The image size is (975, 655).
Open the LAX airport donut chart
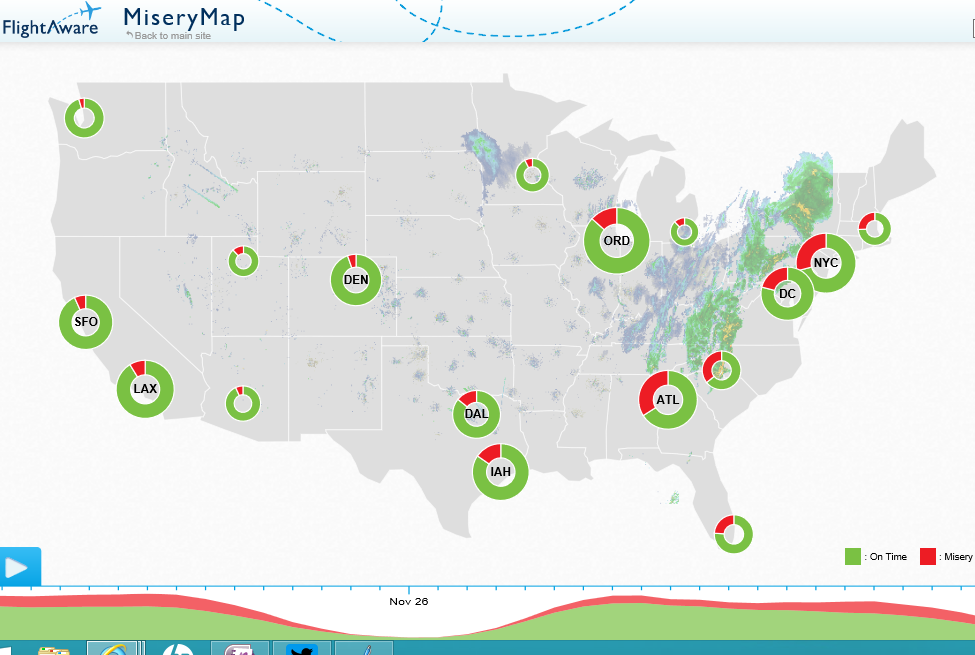click(145, 389)
